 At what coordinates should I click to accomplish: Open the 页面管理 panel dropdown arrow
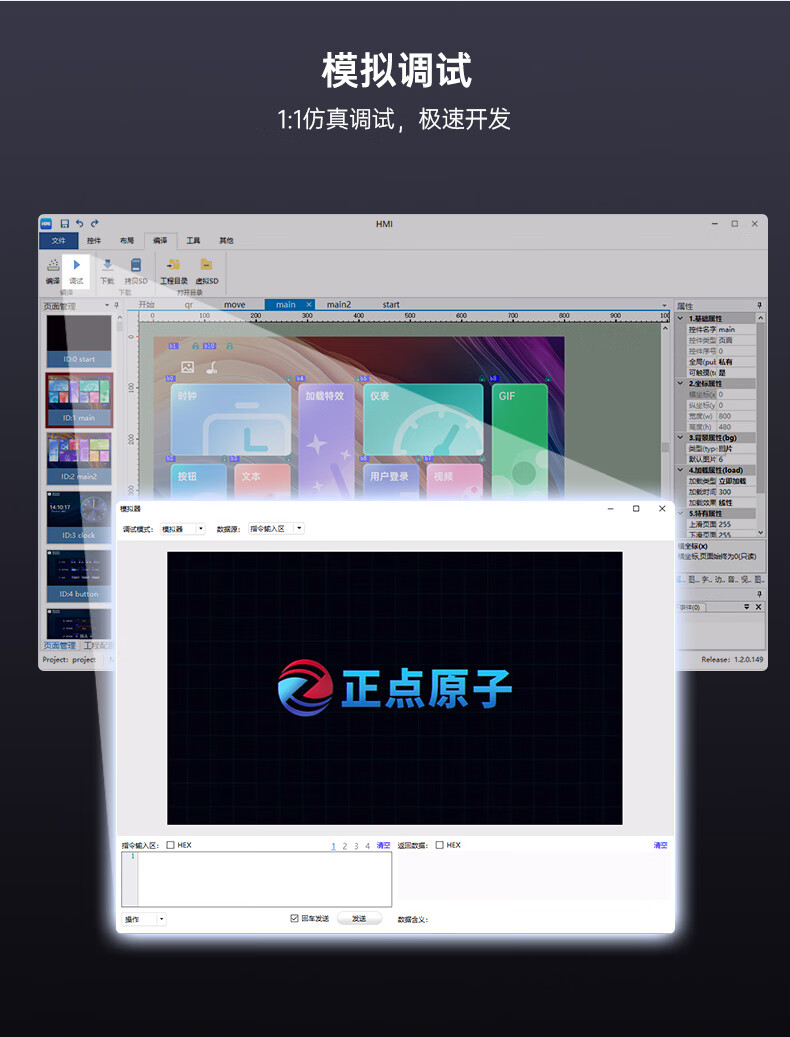(107, 305)
